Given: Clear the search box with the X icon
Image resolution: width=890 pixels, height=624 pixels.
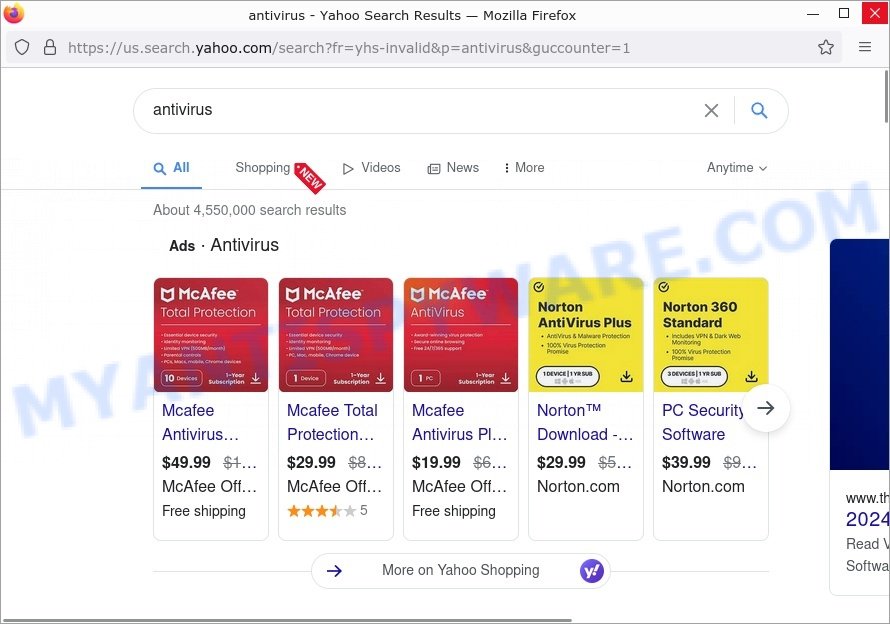Looking at the screenshot, I should pos(711,110).
